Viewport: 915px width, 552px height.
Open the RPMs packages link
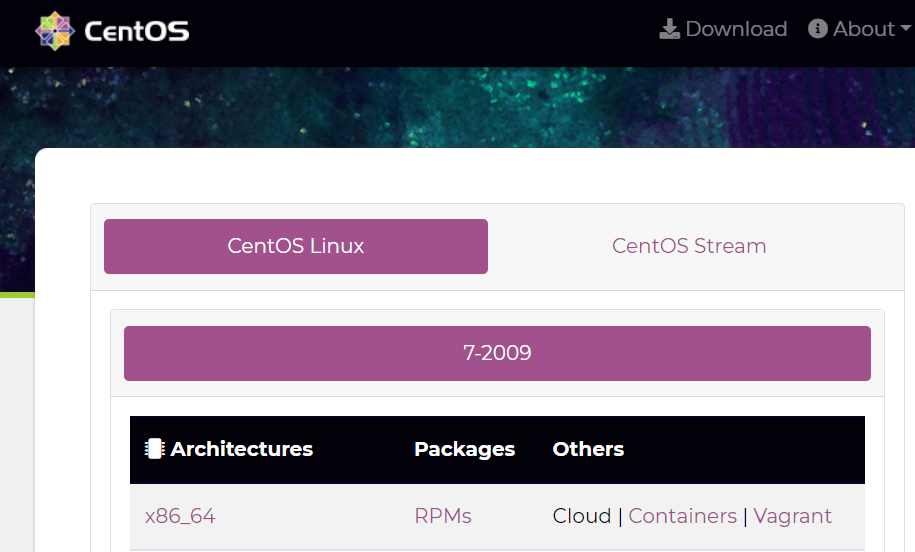[443, 516]
